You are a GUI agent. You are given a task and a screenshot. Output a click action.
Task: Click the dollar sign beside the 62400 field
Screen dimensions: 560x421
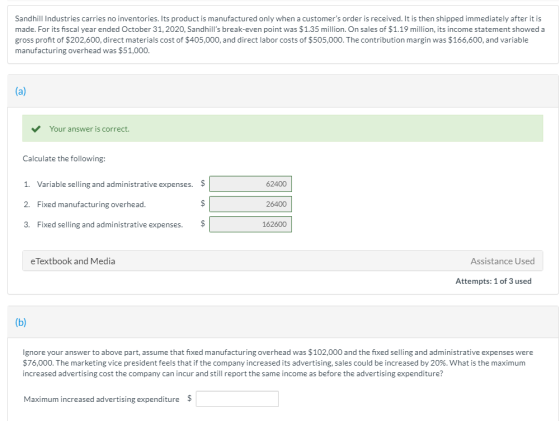click(202, 183)
